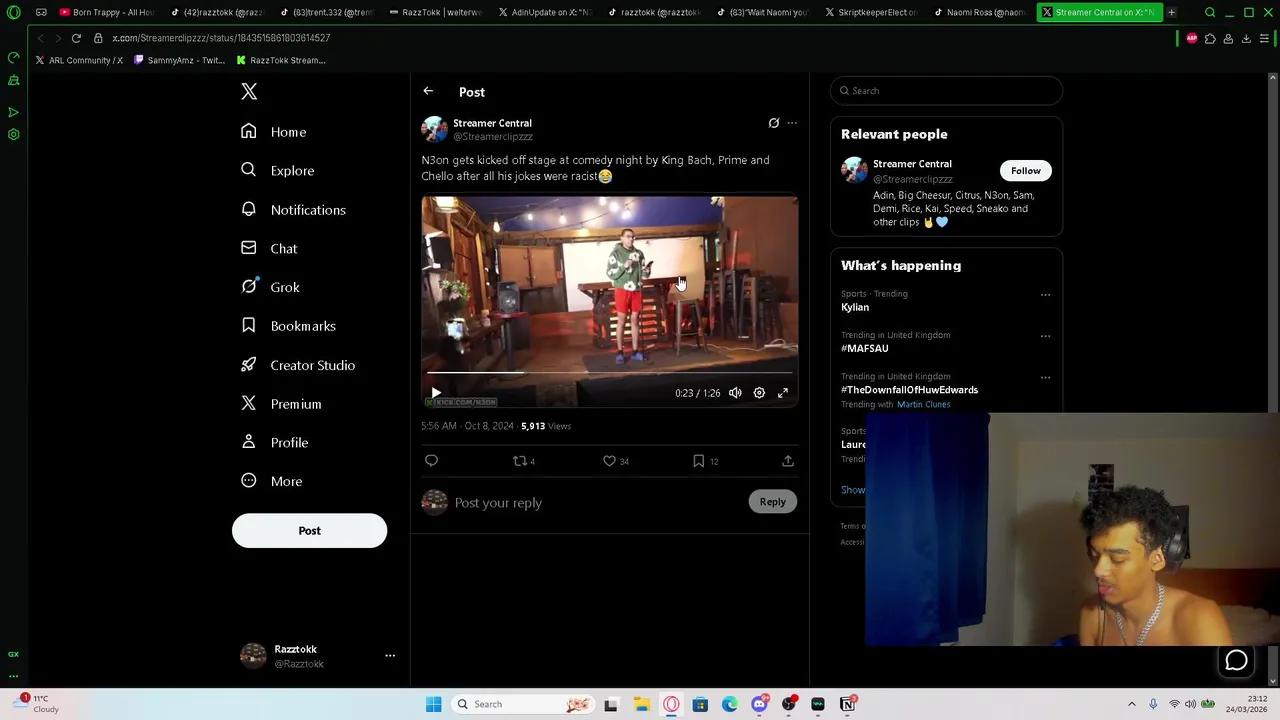Open a new browser tab

(x=1171, y=12)
